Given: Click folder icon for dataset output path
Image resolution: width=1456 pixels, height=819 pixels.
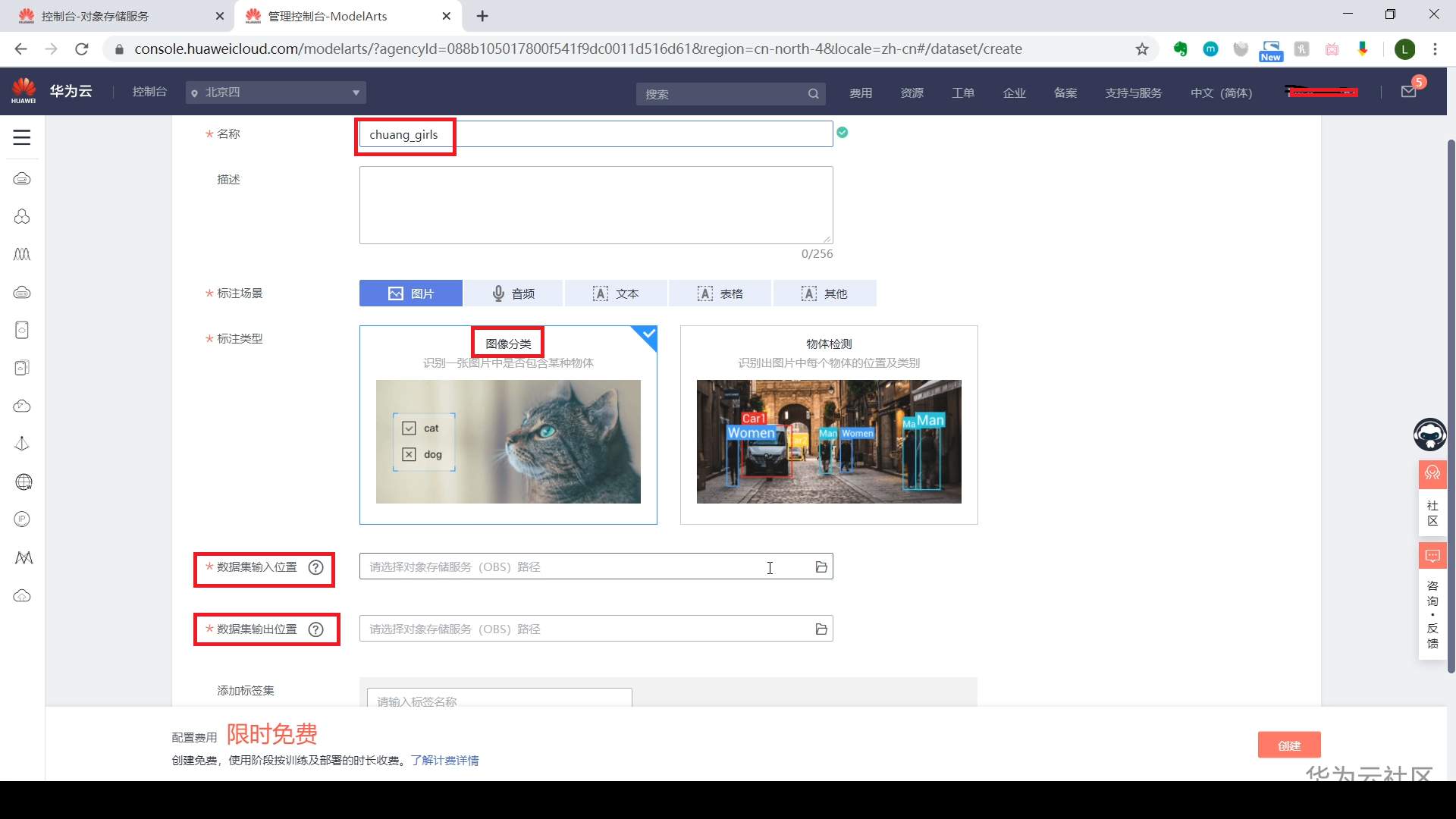Looking at the screenshot, I should 821,629.
